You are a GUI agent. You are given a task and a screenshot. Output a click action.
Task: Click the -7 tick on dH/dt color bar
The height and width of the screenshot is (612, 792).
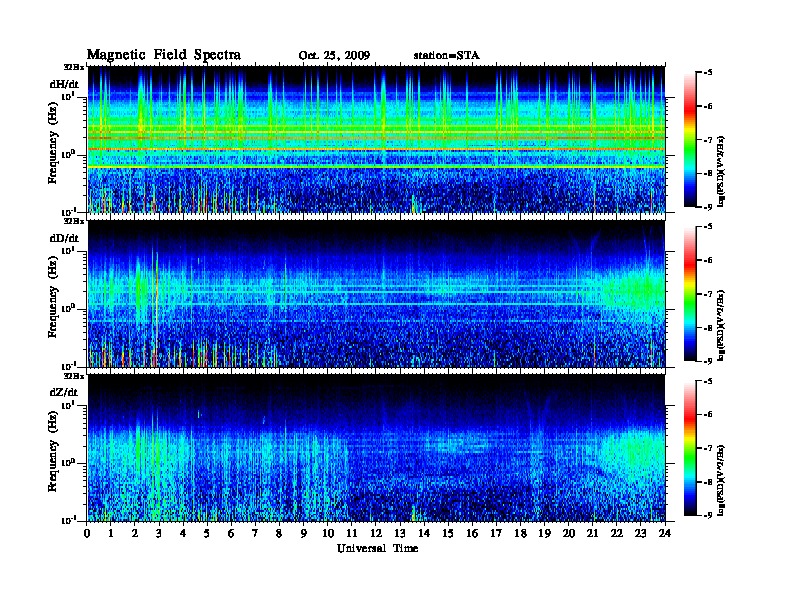click(709, 140)
